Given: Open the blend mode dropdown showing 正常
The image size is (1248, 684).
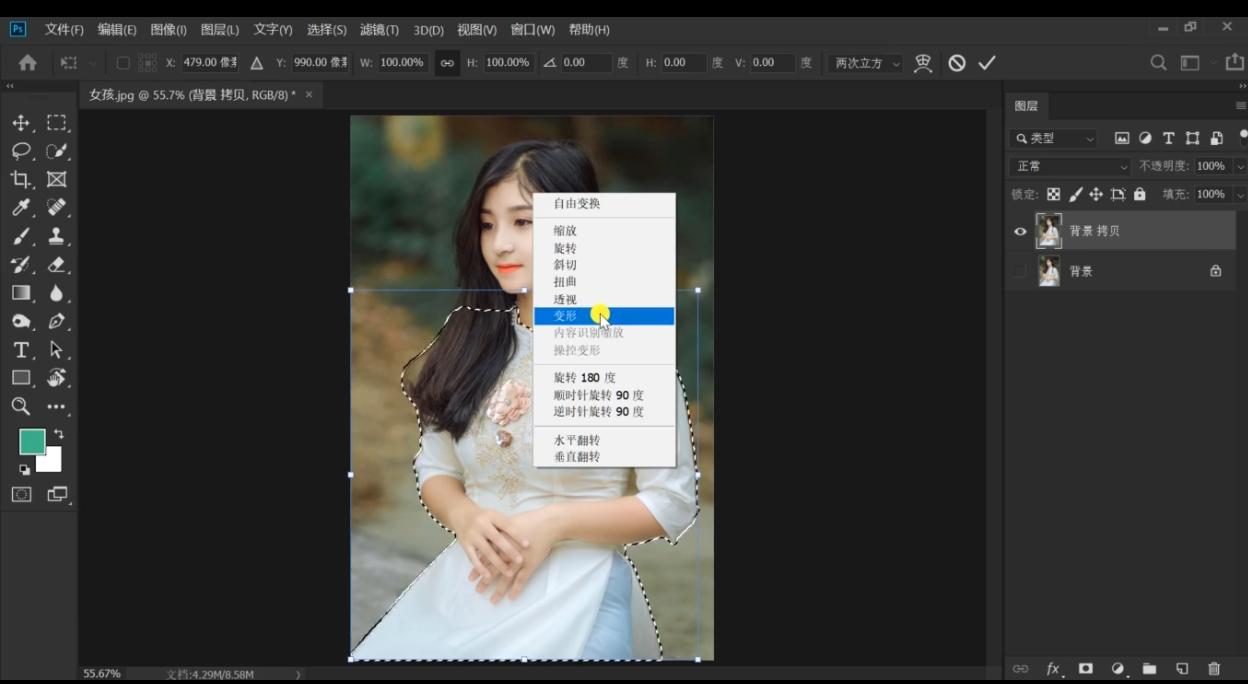Looking at the screenshot, I should pos(1070,165).
